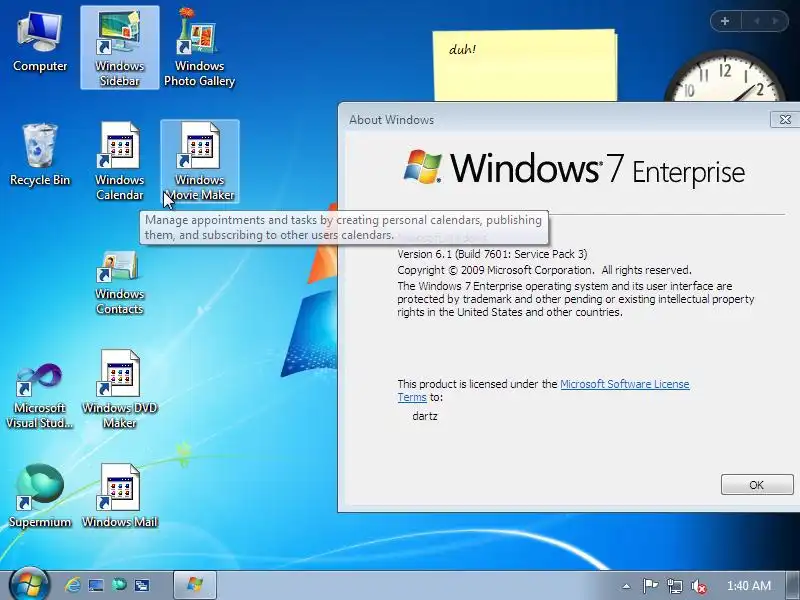Select the Windows Mail shortcut
Image resolution: width=800 pixels, height=600 pixels.
pyautogui.click(x=119, y=496)
